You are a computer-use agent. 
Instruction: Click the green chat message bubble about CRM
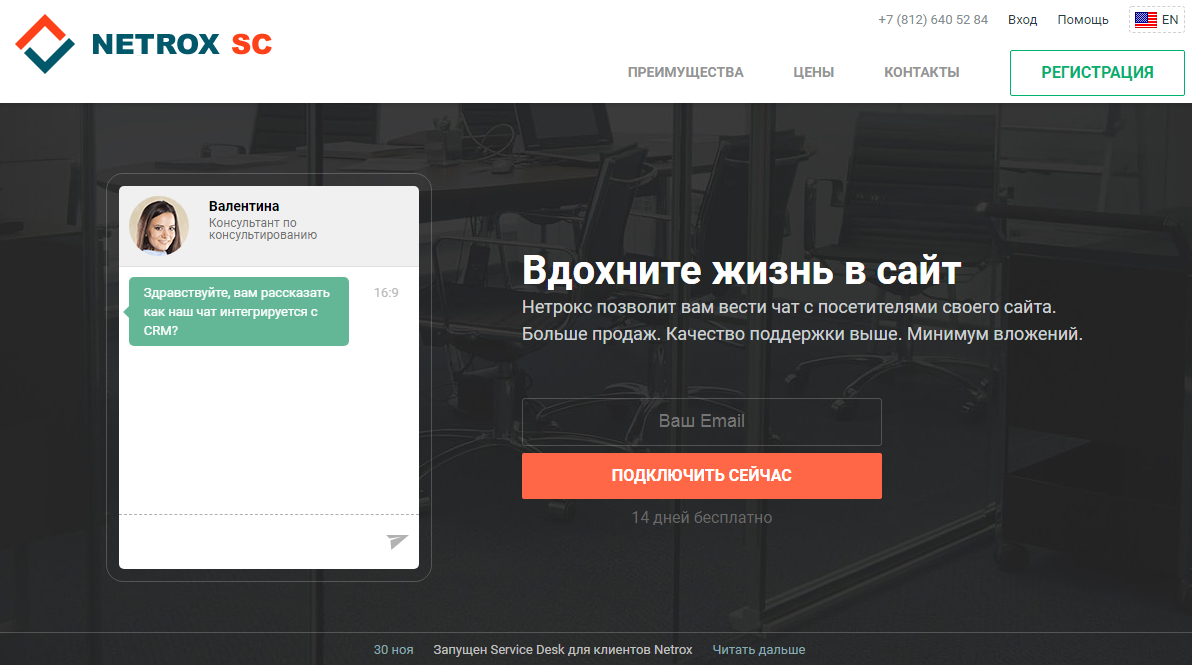[x=239, y=312]
